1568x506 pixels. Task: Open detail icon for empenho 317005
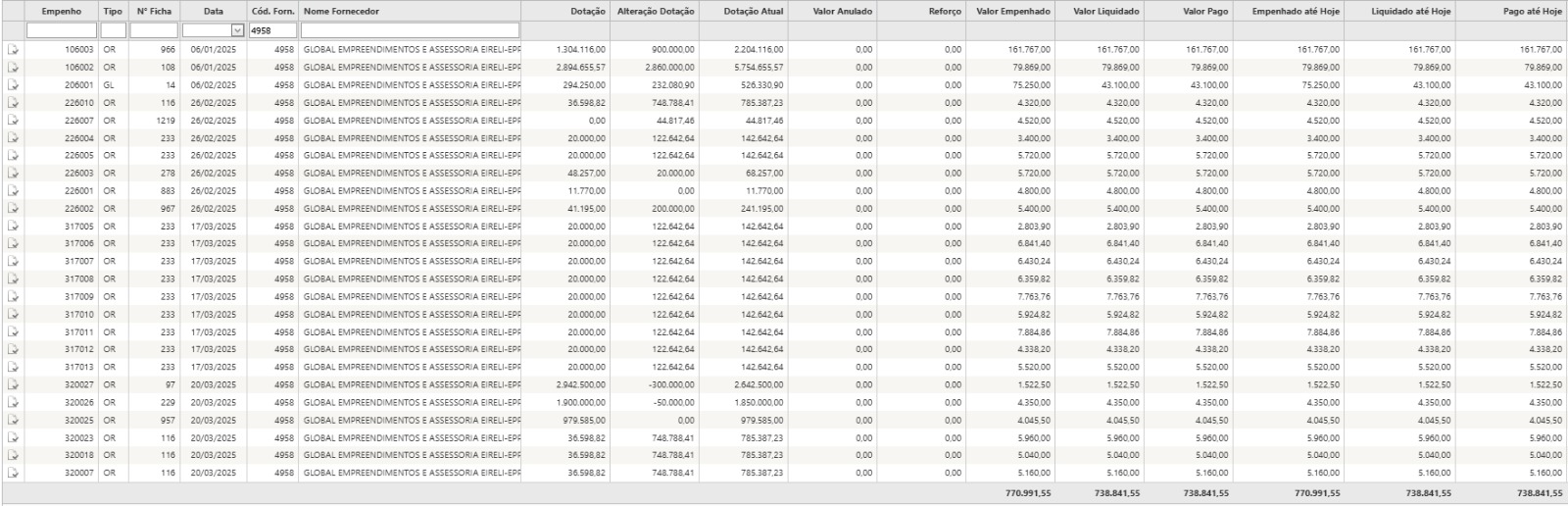[13, 227]
